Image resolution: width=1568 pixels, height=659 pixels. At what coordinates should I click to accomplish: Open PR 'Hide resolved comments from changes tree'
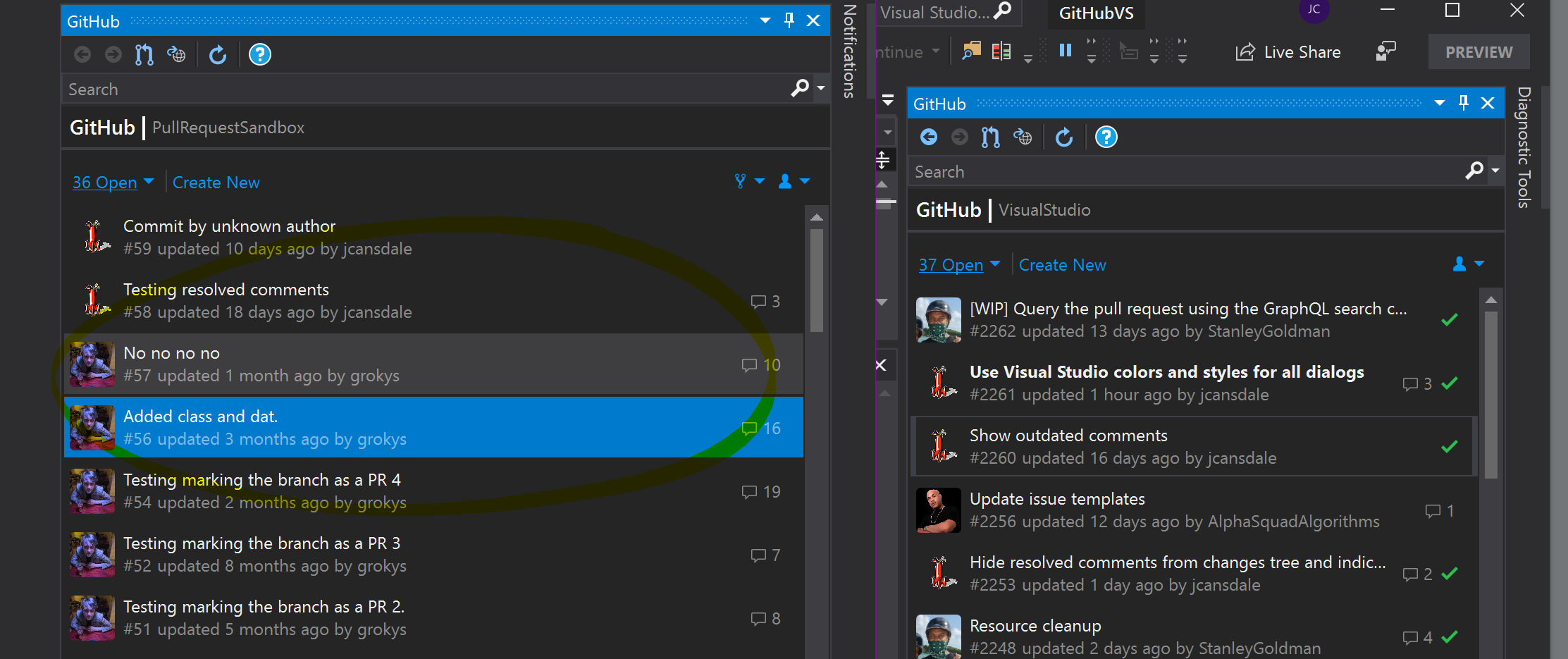pos(1194,574)
